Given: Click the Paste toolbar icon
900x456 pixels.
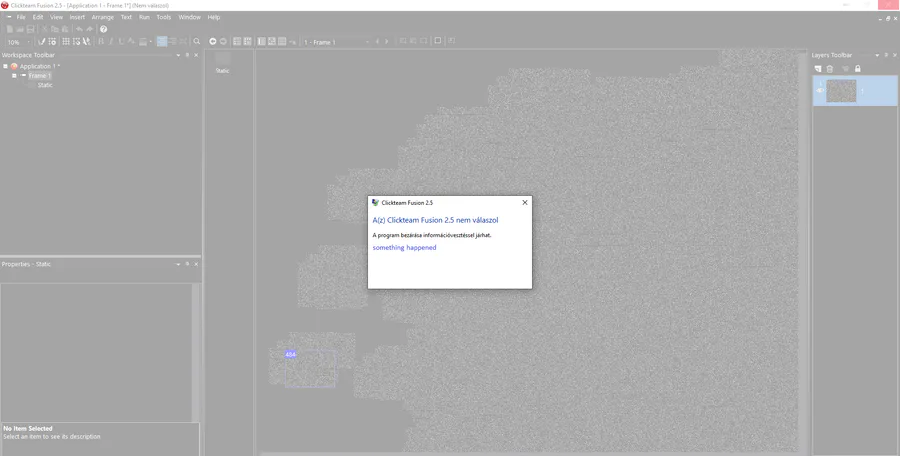Looking at the screenshot, I should 65,29.
